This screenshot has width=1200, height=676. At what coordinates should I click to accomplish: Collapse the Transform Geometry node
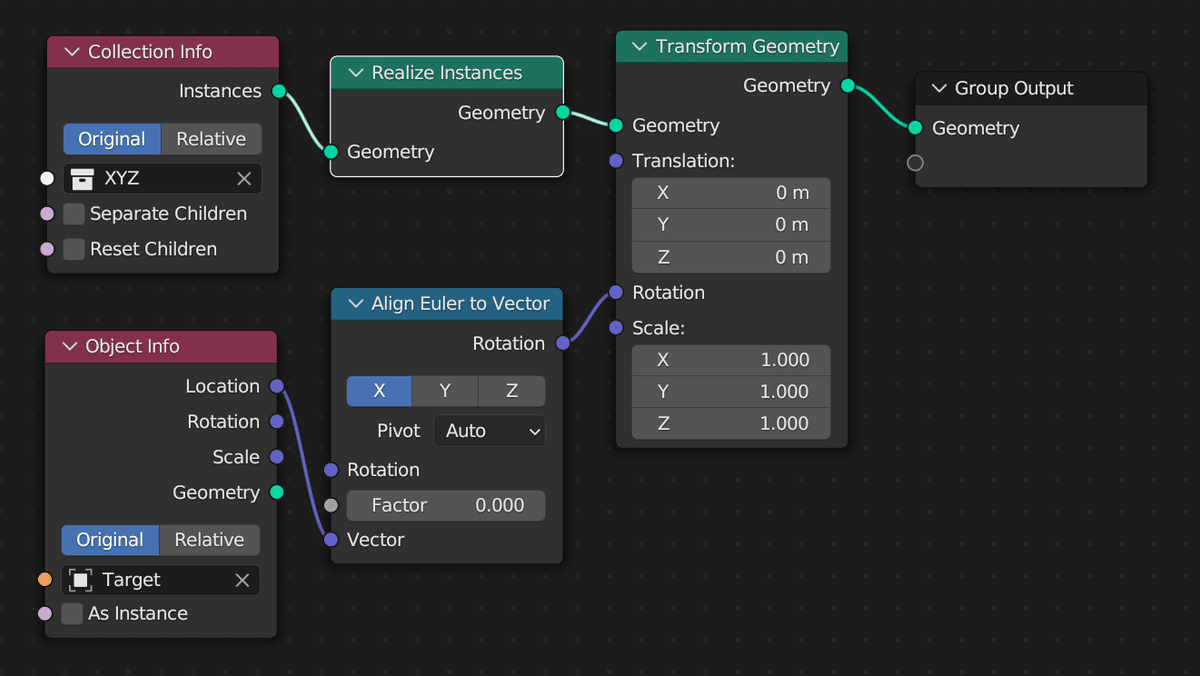tap(638, 46)
